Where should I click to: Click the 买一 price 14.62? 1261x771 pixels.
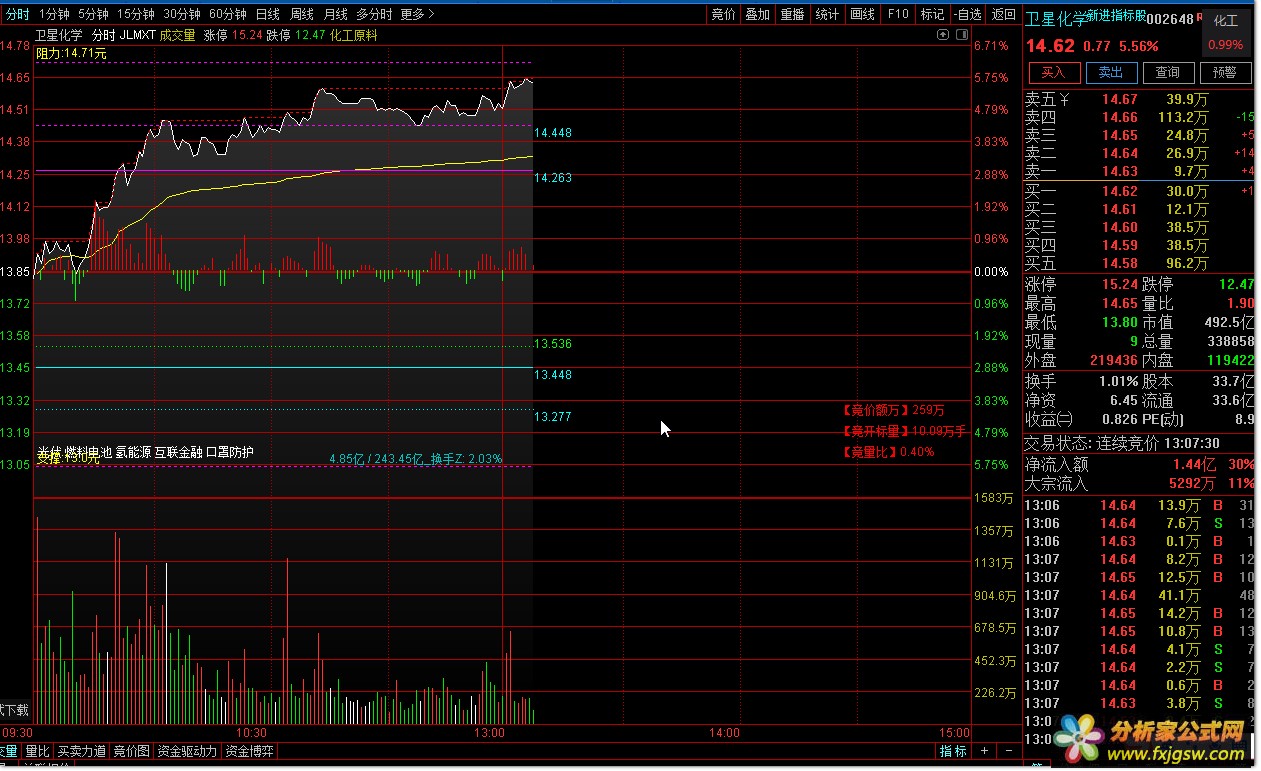click(1120, 191)
